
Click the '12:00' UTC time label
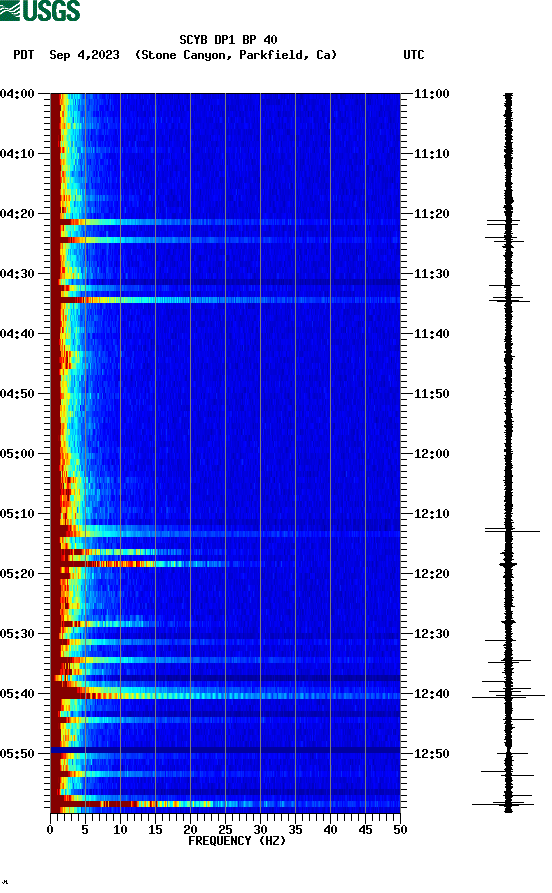click(x=432, y=454)
